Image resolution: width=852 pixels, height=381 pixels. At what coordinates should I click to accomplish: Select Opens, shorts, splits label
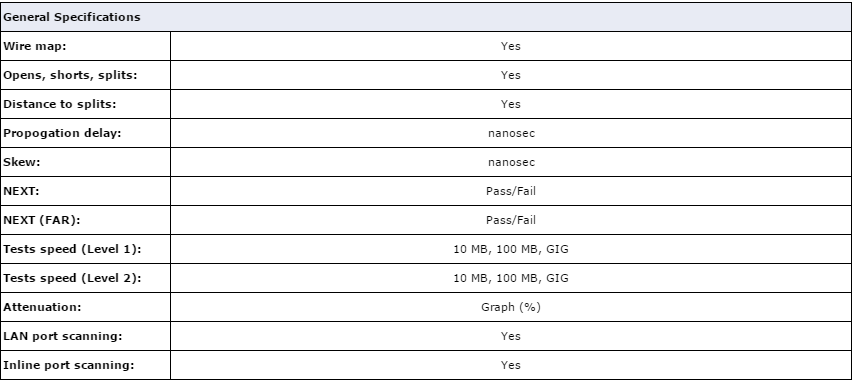(x=70, y=75)
